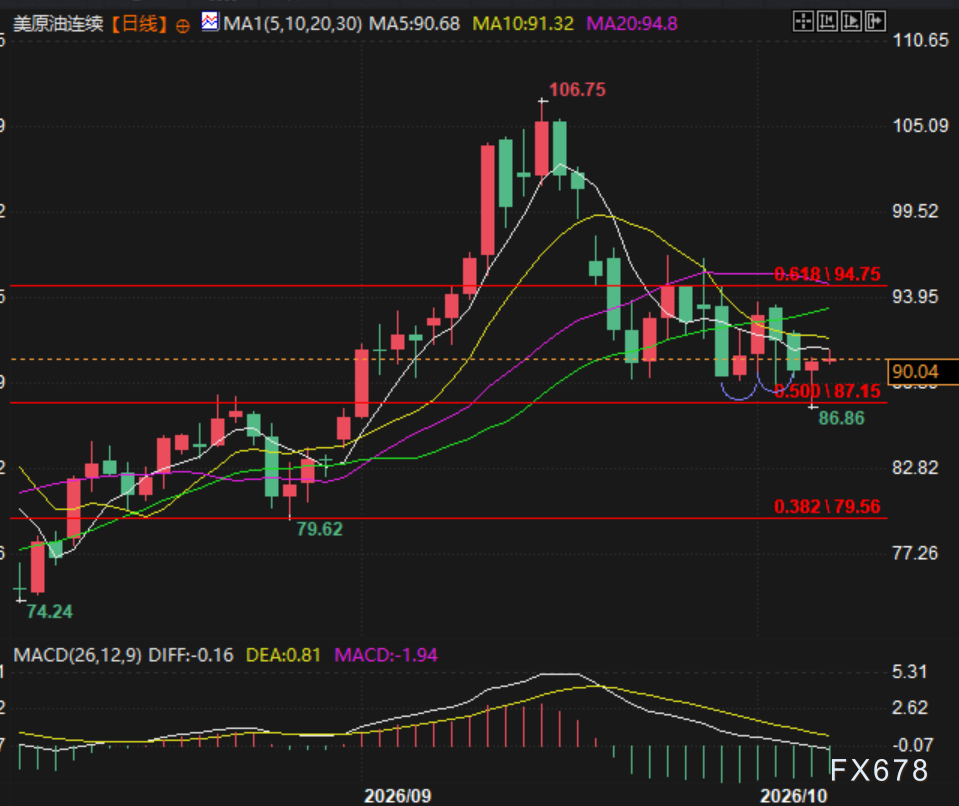This screenshot has height=806, width=959.
Task: Click the 5.31 MACD axis value
Action: (909, 672)
